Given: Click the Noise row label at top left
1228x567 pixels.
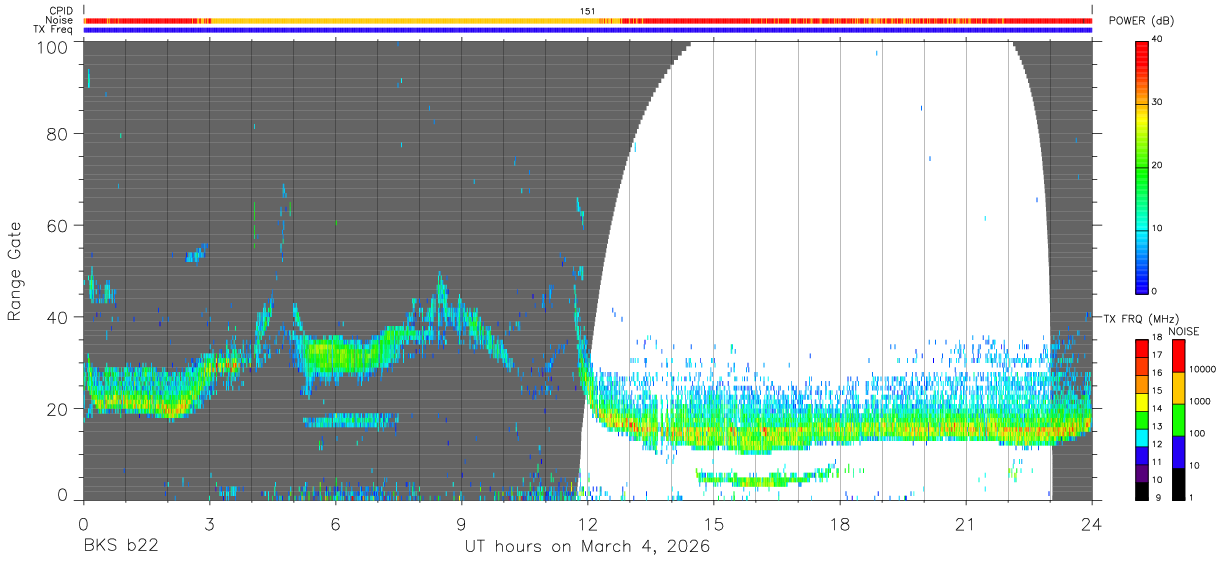Looking at the screenshot, I should pyautogui.click(x=59, y=20).
